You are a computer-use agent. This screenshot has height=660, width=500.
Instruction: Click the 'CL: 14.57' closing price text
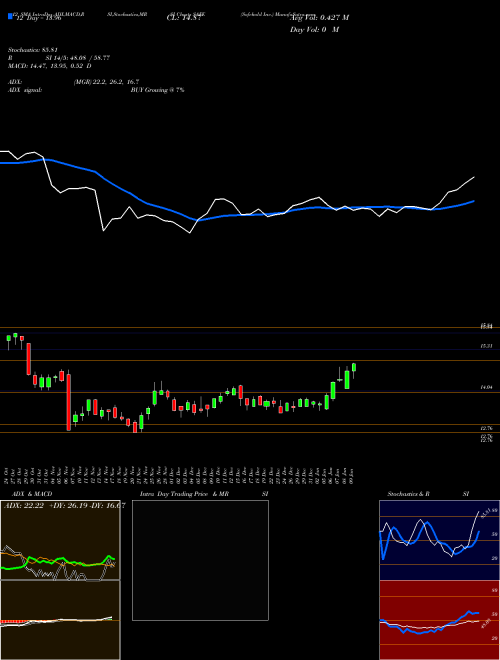click(x=184, y=18)
